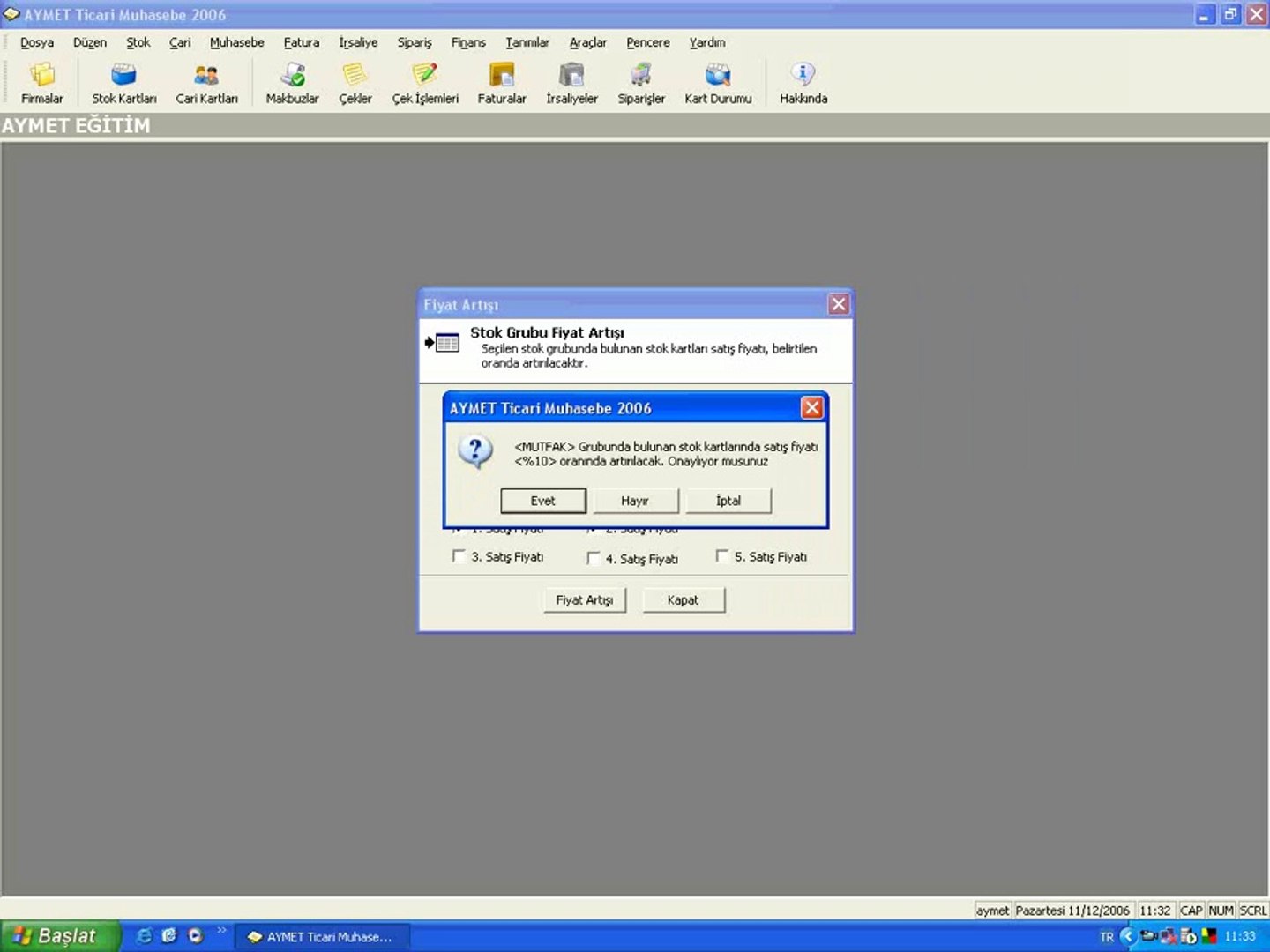This screenshot has width=1270, height=952.
Task: Click the '11:32' status bar time
Action: coord(1155,911)
